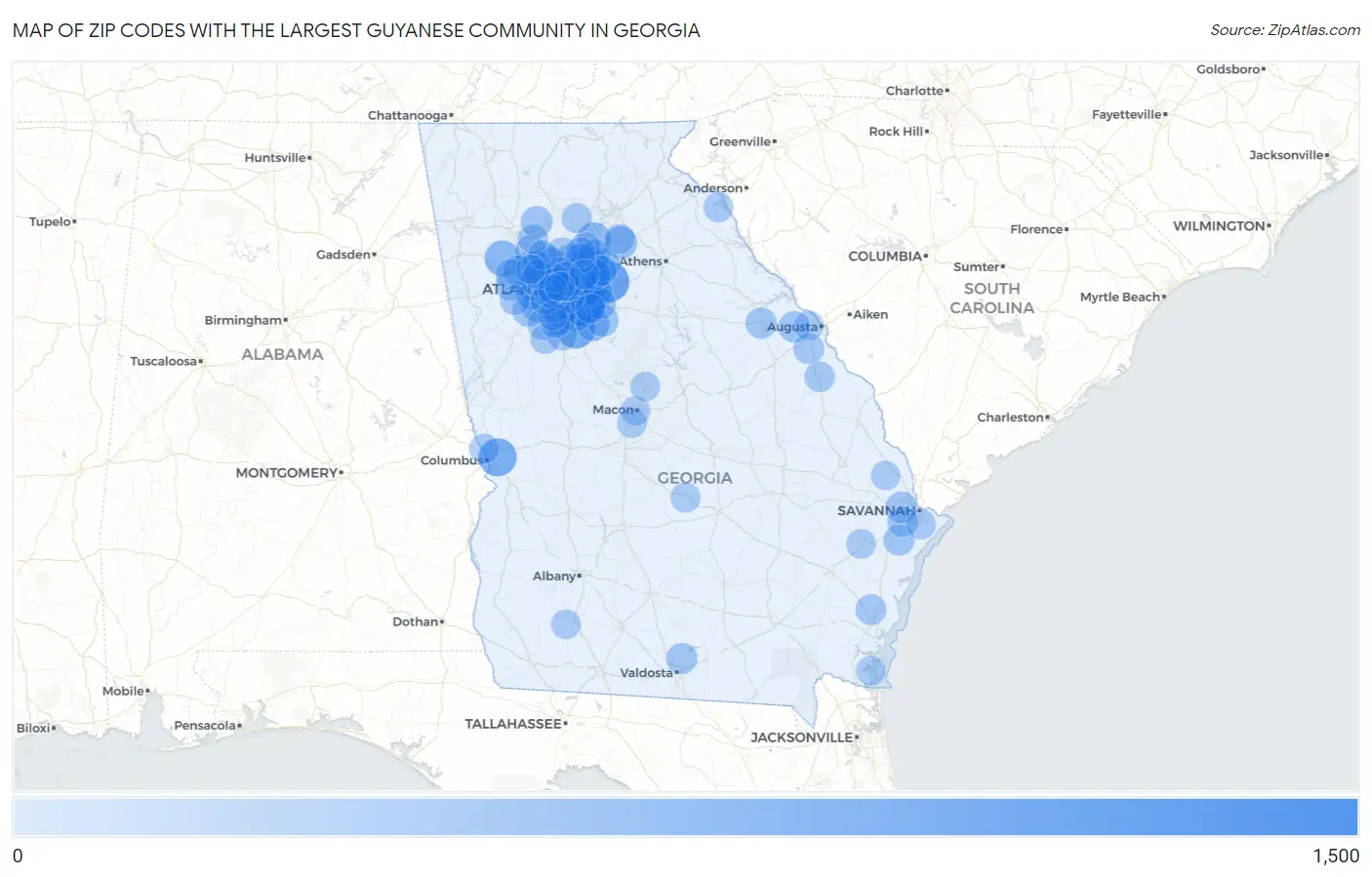This screenshot has height=877, width=1372.
Task: Click the Gadsden label
Action: tap(344, 255)
